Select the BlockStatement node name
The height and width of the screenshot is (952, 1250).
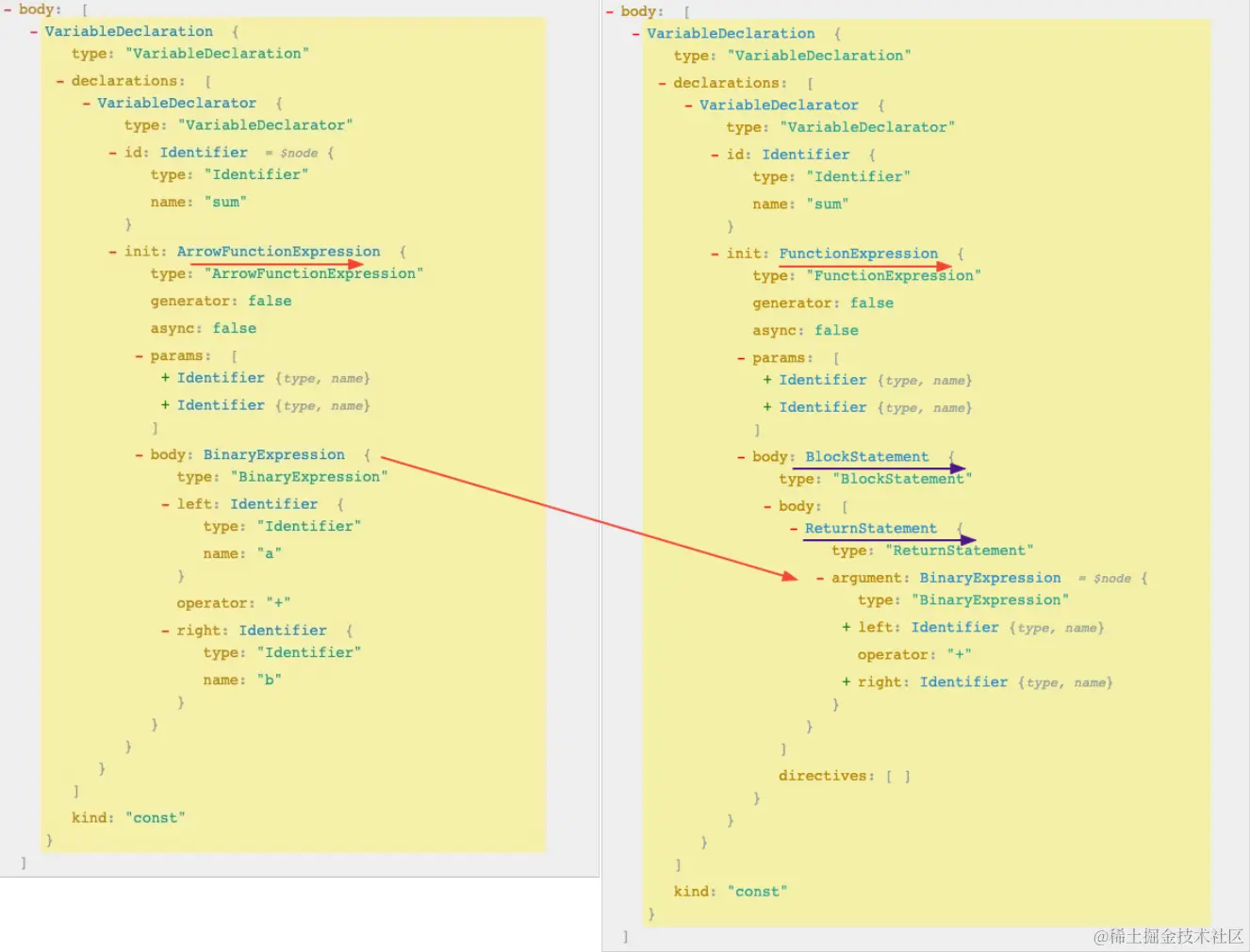(x=867, y=457)
